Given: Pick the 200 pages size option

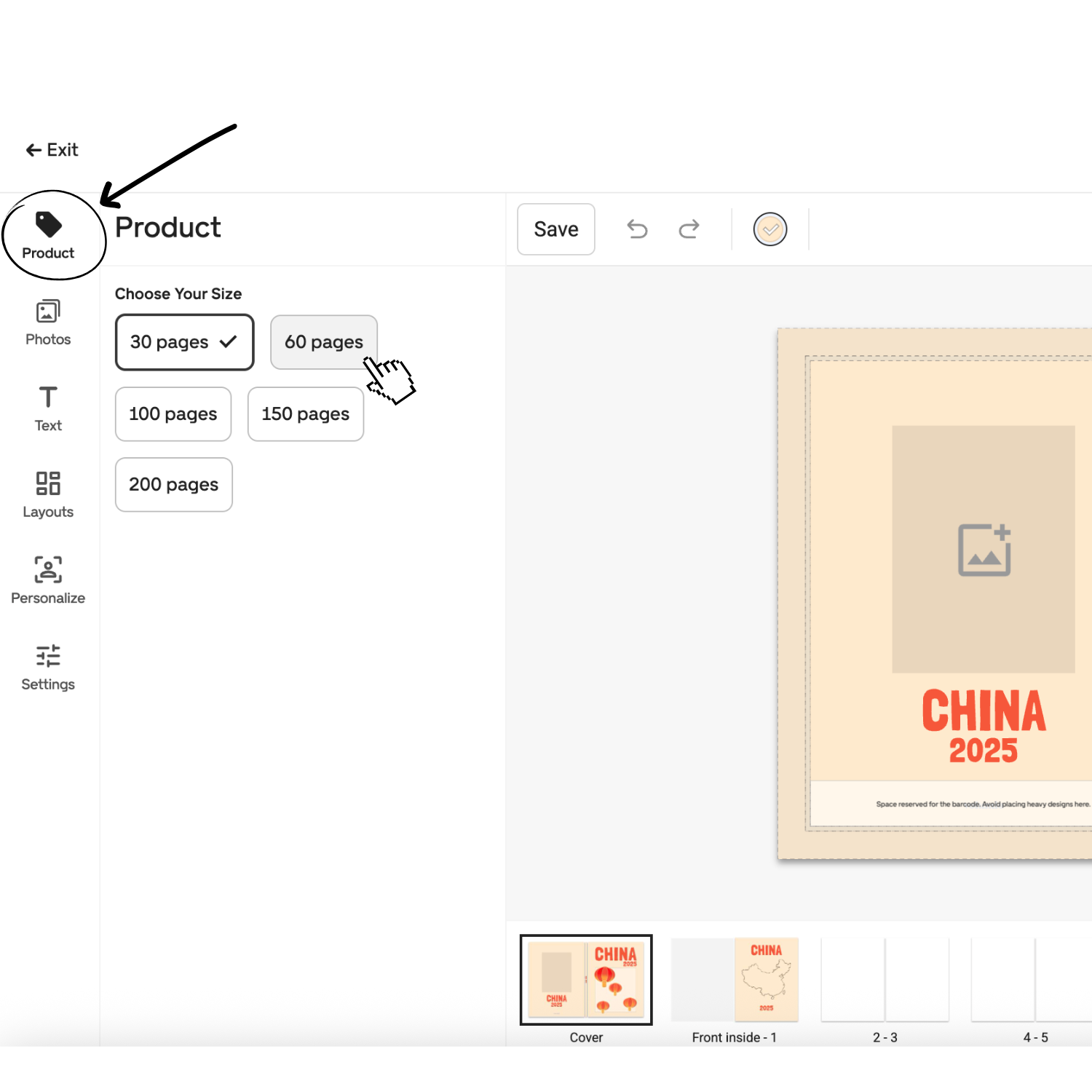Looking at the screenshot, I should (173, 485).
